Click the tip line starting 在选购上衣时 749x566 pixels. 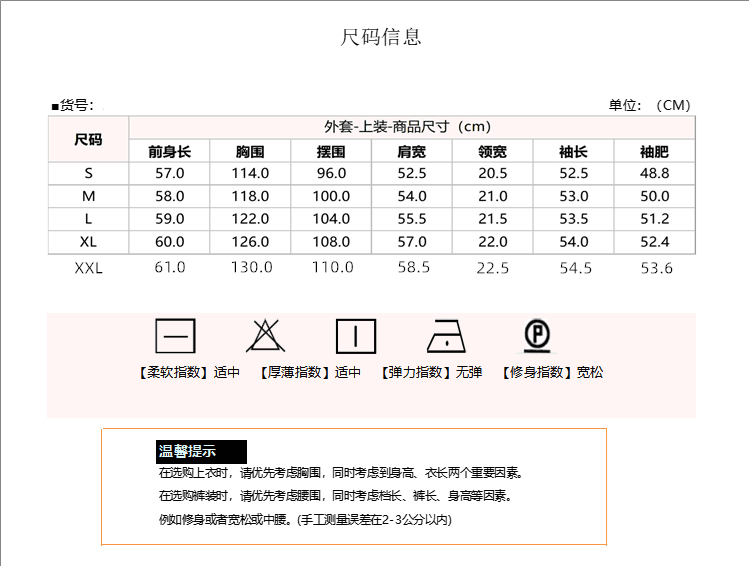(x=341, y=473)
